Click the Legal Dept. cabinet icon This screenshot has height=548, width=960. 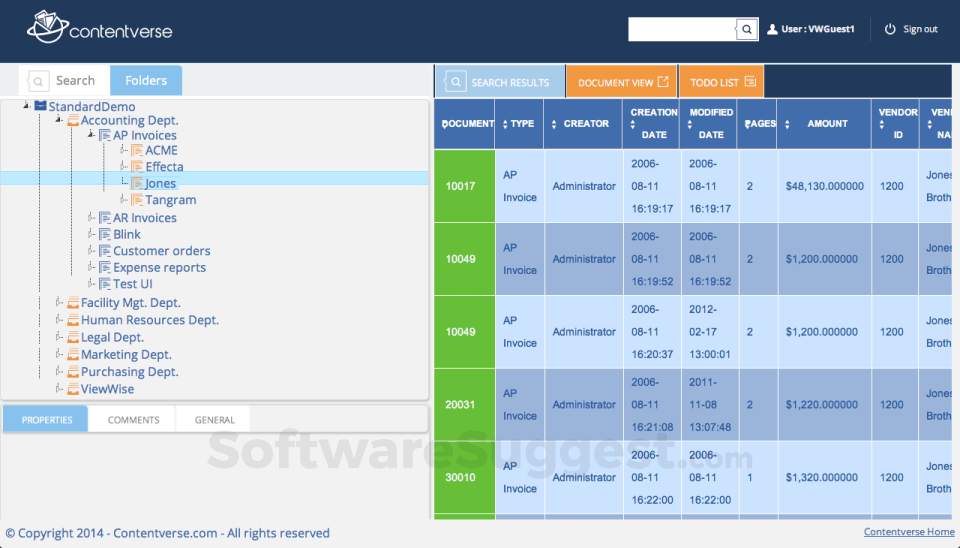(73, 337)
